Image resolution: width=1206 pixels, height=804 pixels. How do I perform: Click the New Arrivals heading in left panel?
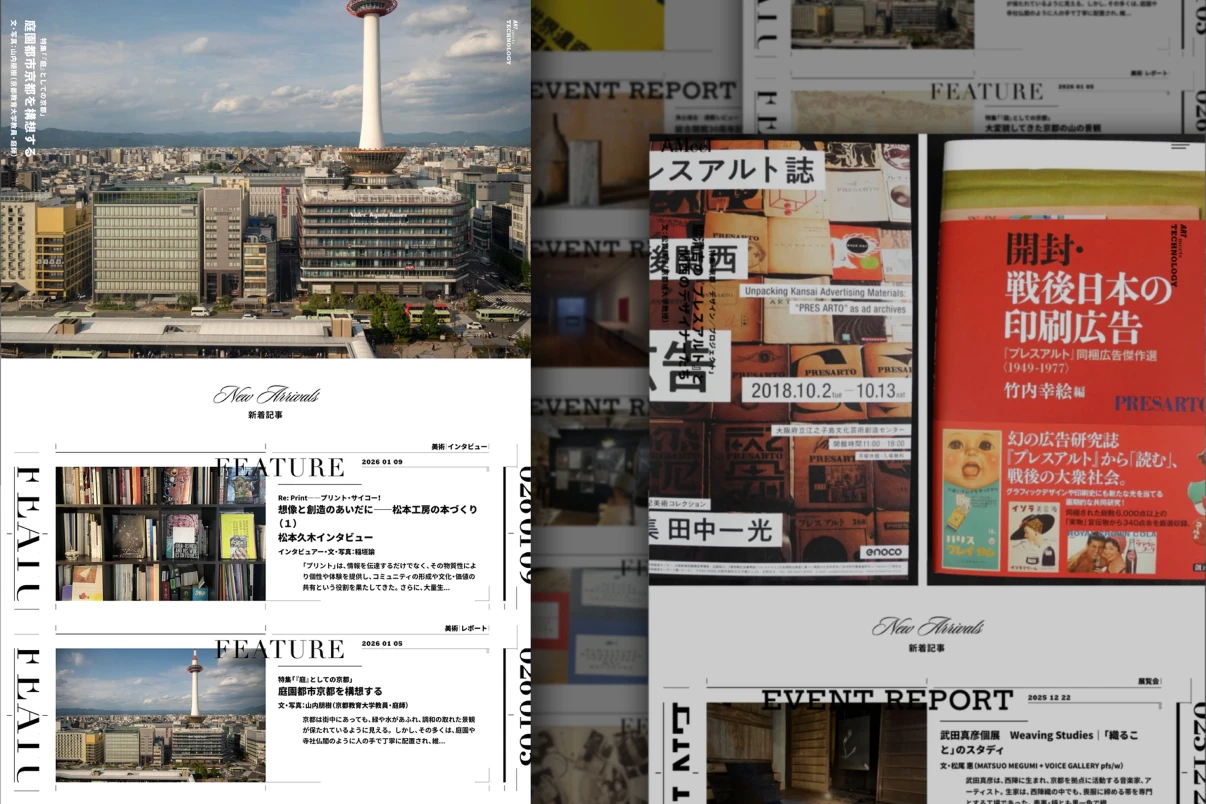click(266, 395)
